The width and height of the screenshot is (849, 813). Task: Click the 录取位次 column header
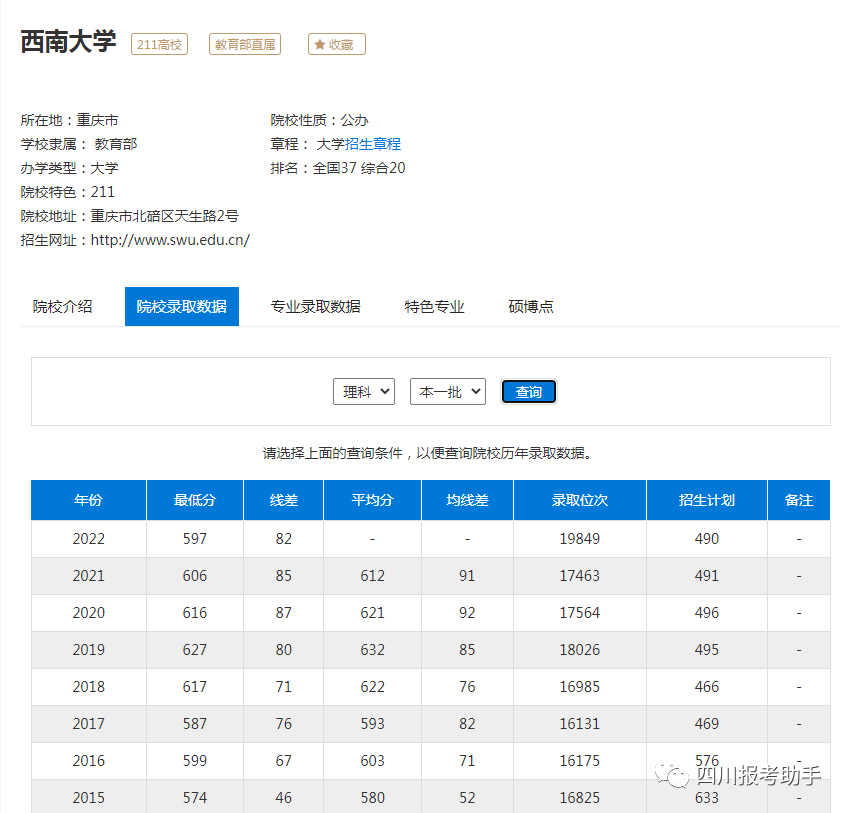(x=580, y=500)
